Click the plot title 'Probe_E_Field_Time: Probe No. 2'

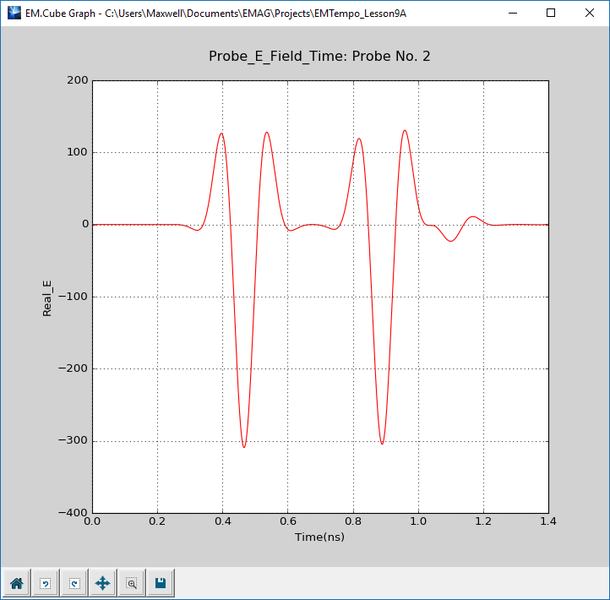click(x=319, y=56)
